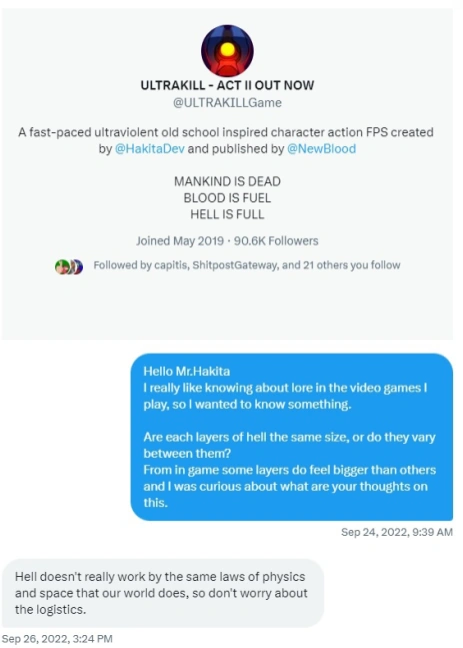The image size is (463, 648).
Task: Click the leftmost green mutual follower avatar
Action: 62,267
